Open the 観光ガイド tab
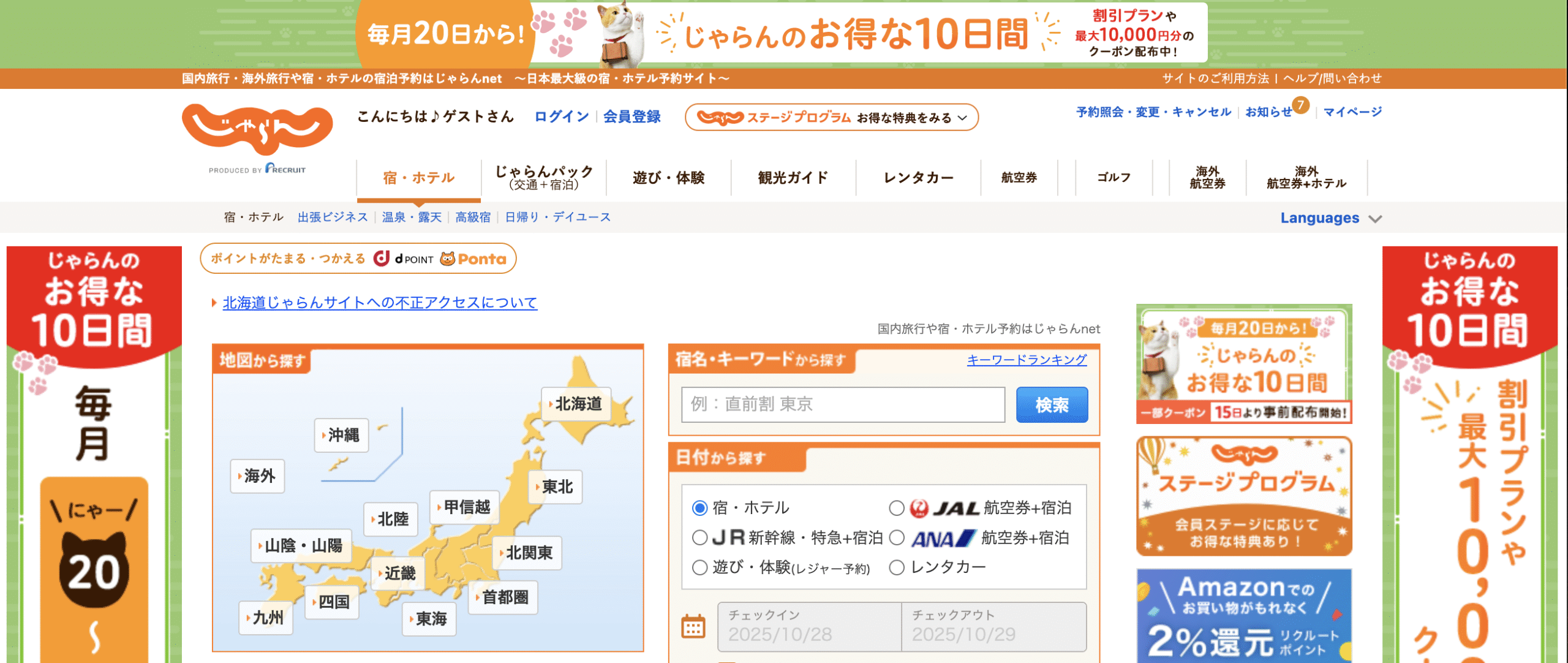 (793, 178)
